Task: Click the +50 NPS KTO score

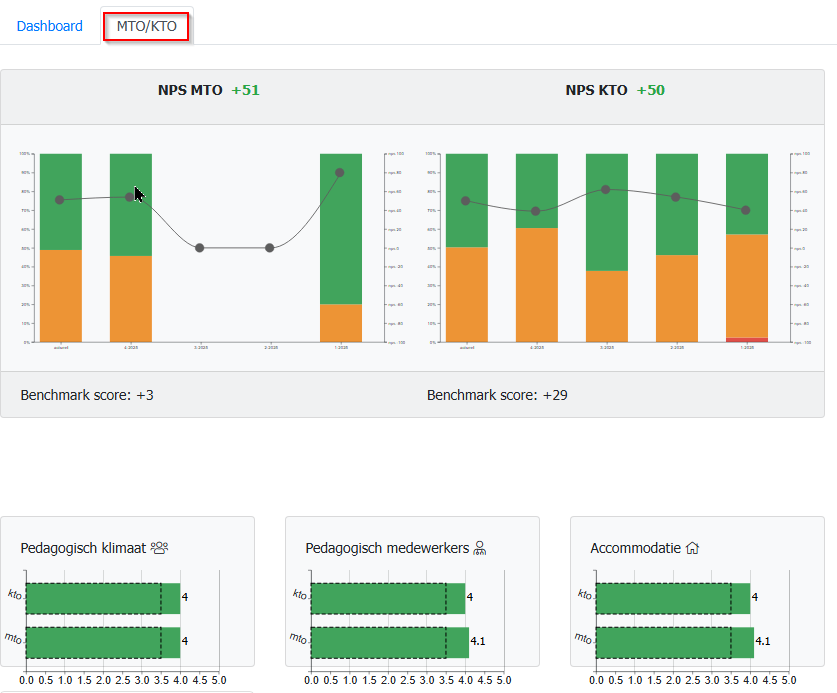Action: 650,90
